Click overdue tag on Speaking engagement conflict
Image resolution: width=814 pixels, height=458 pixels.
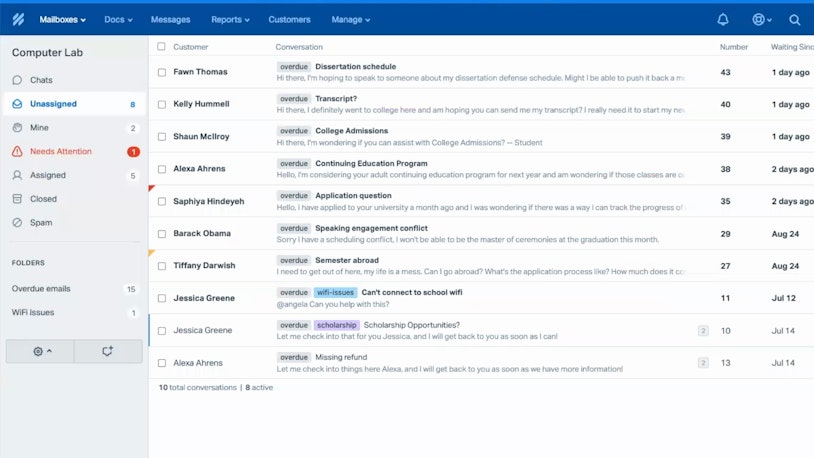pyautogui.click(x=294, y=228)
